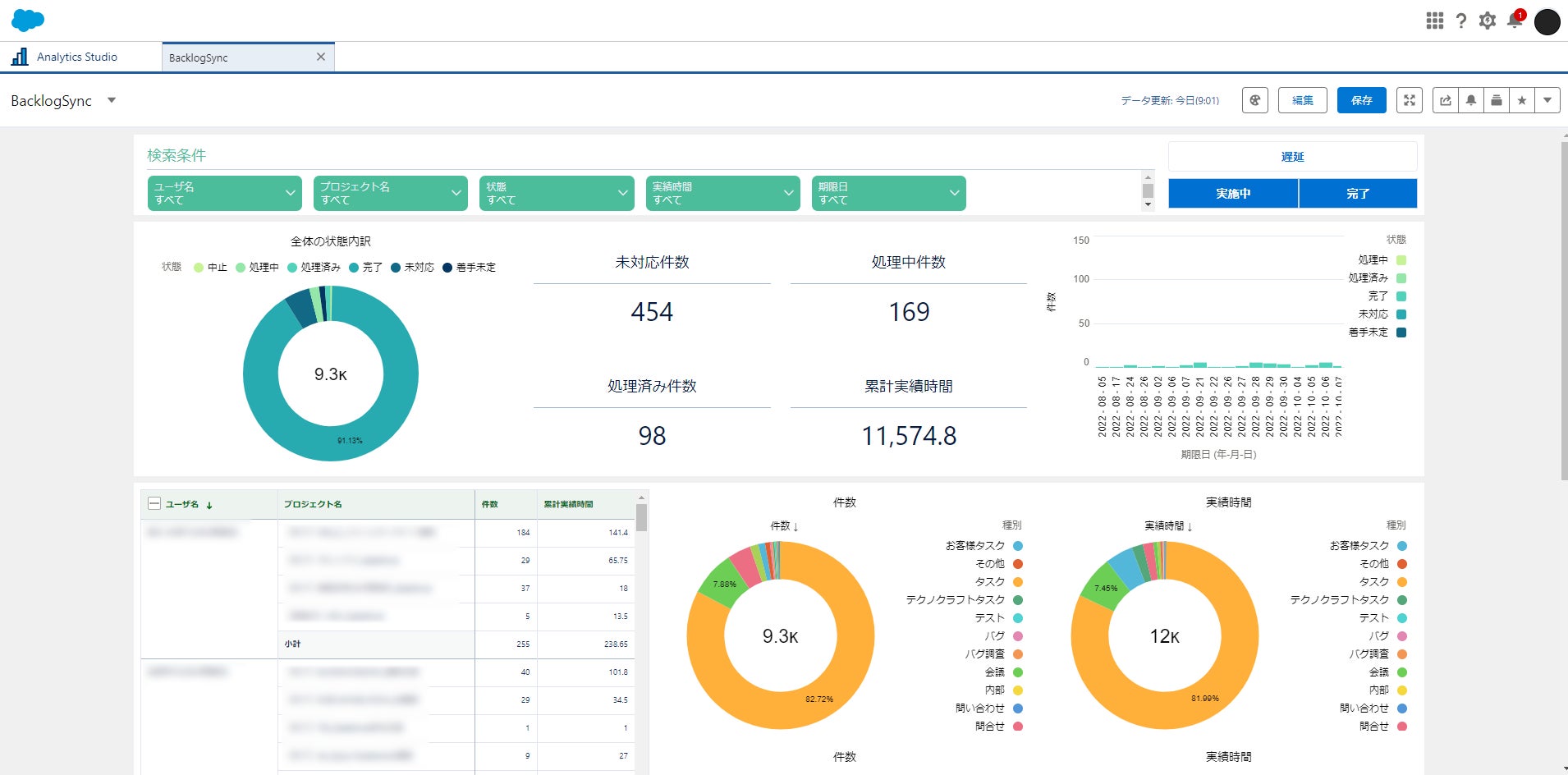Open the color palette theme icon

tap(1254, 100)
